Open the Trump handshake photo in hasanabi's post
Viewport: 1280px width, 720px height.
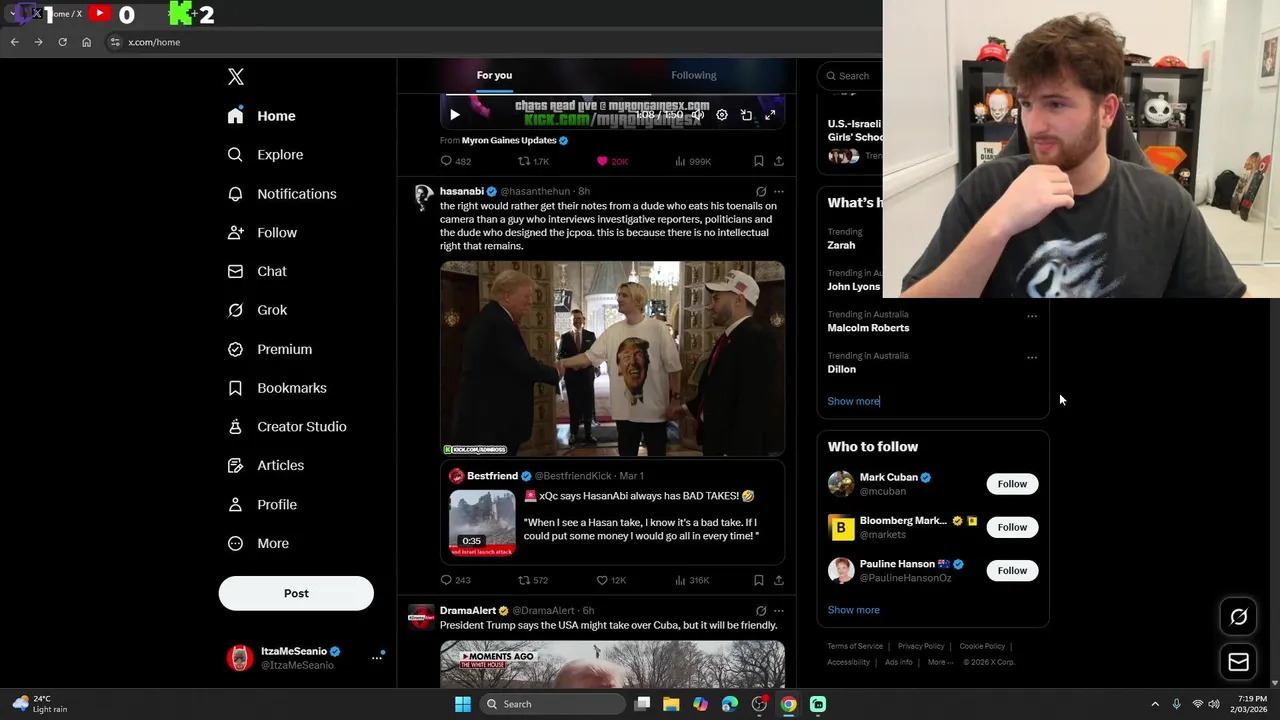[x=612, y=359]
